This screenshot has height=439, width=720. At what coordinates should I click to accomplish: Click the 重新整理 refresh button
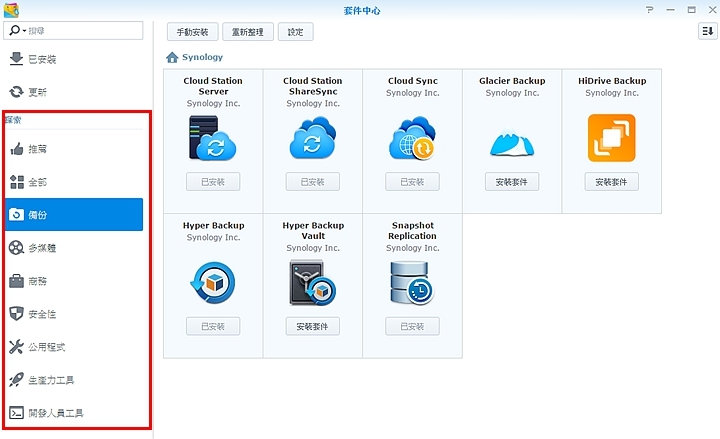(x=248, y=32)
